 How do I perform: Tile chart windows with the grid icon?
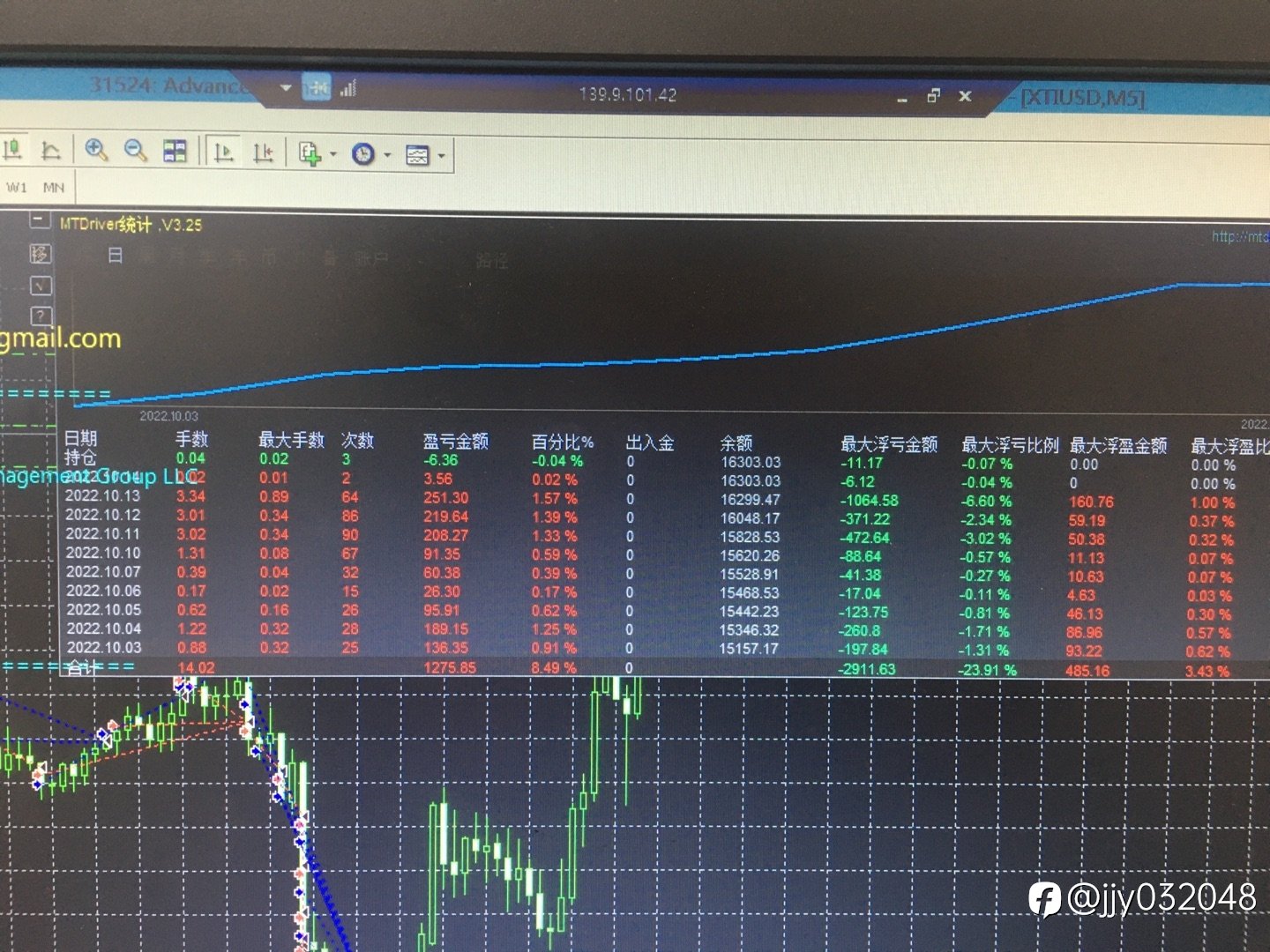pos(175,151)
